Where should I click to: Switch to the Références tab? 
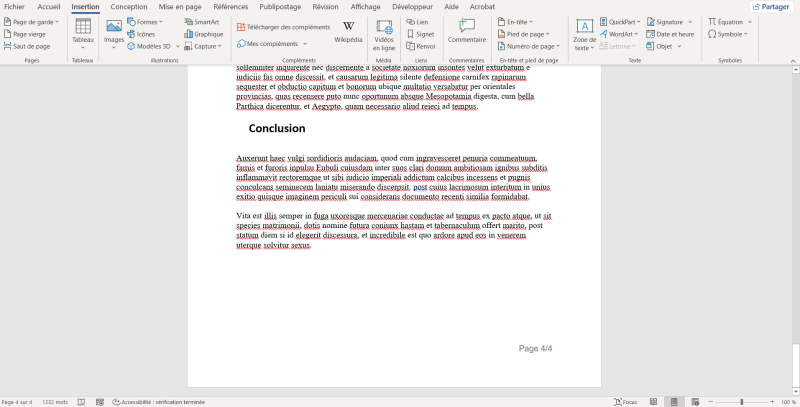(231, 7)
